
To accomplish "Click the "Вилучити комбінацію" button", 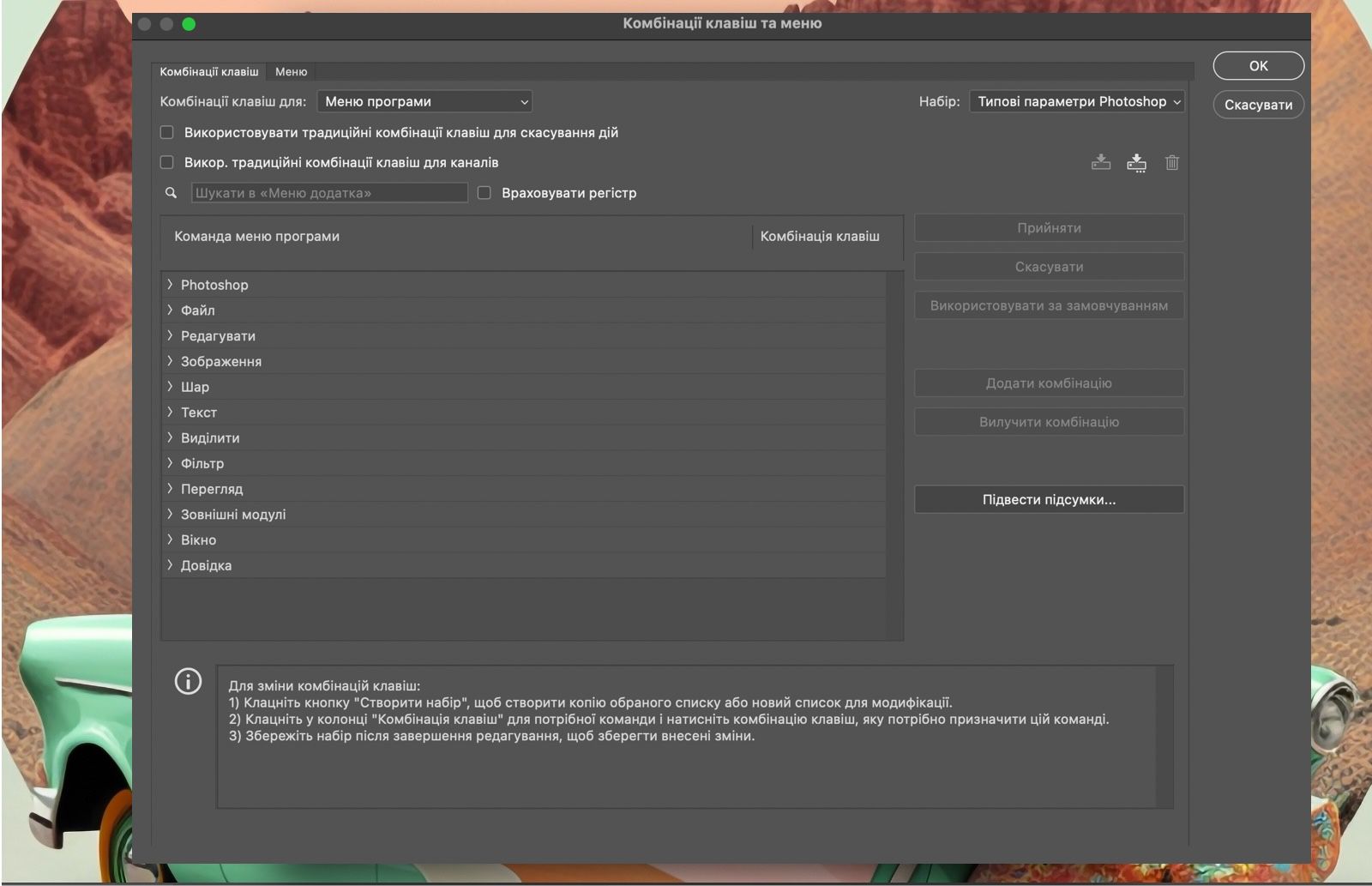I will click(x=1049, y=422).
